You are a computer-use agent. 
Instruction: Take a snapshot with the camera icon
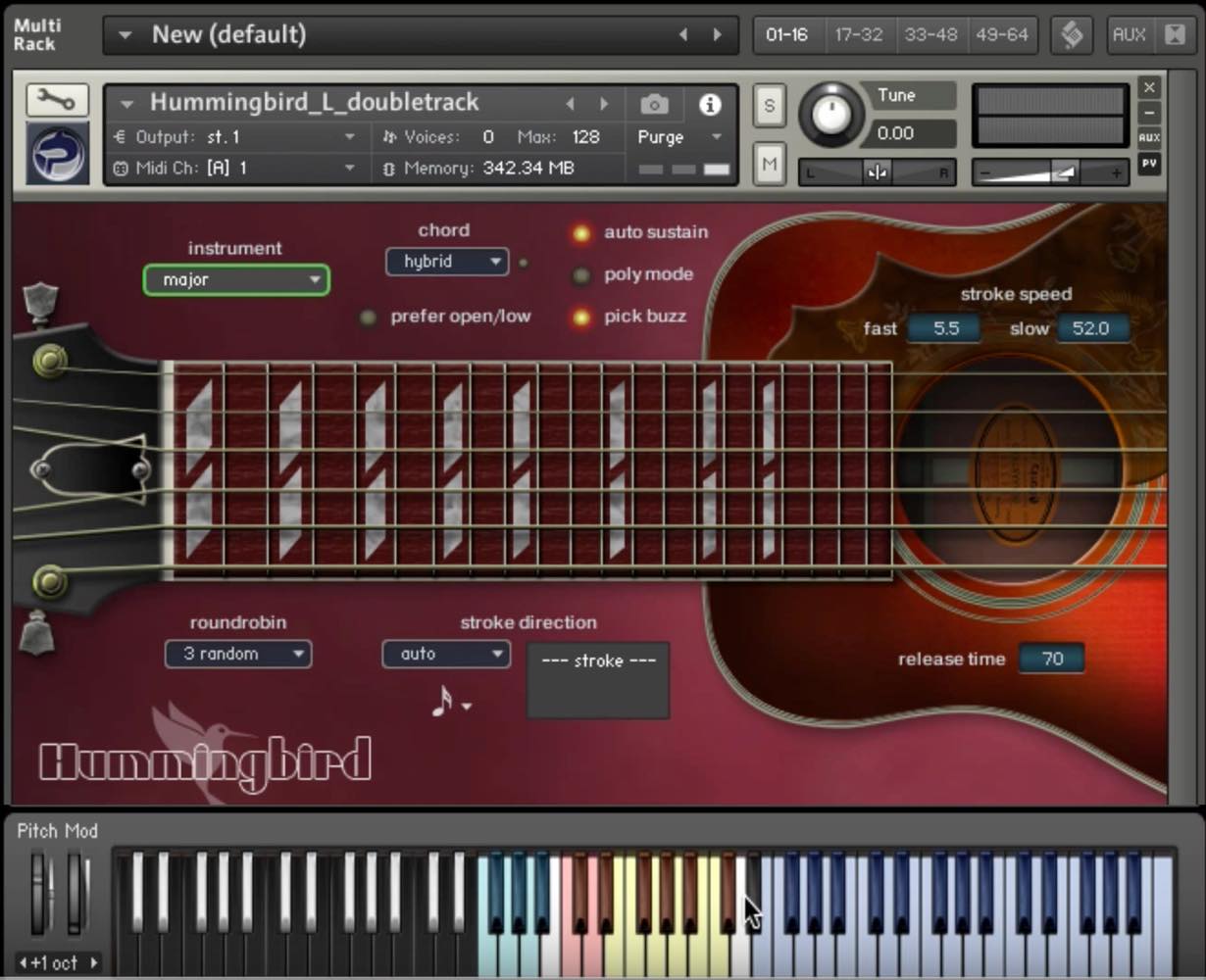(654, 104)
